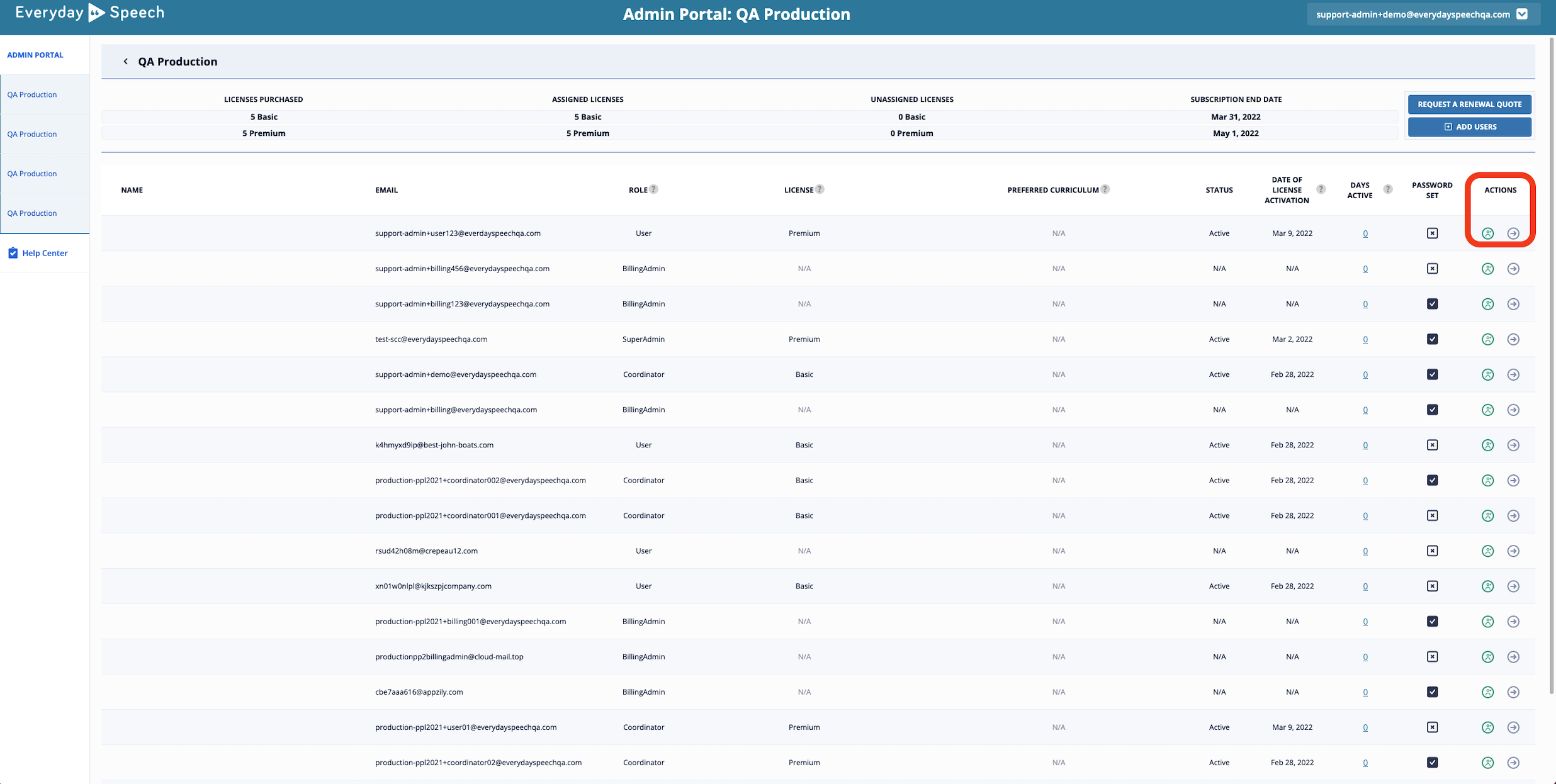Open Days Active 0 link for test-scc row
The width and height of the screenshot is (1556, 784).
click(x=1365, y=339)
